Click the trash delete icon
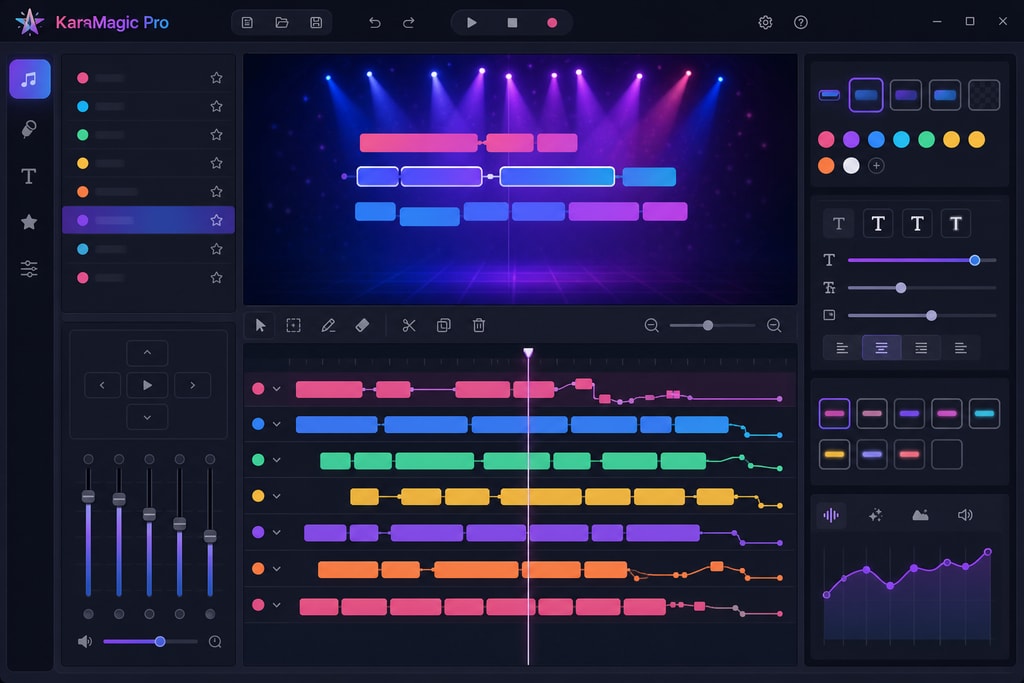The image size is (1024, 683). point(479,325)
